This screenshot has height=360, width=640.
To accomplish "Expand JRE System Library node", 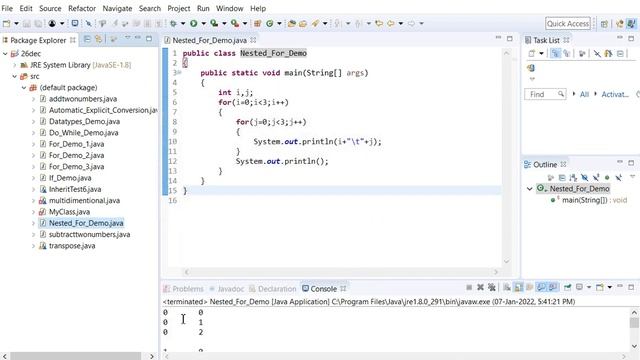I will coord(15,65).
